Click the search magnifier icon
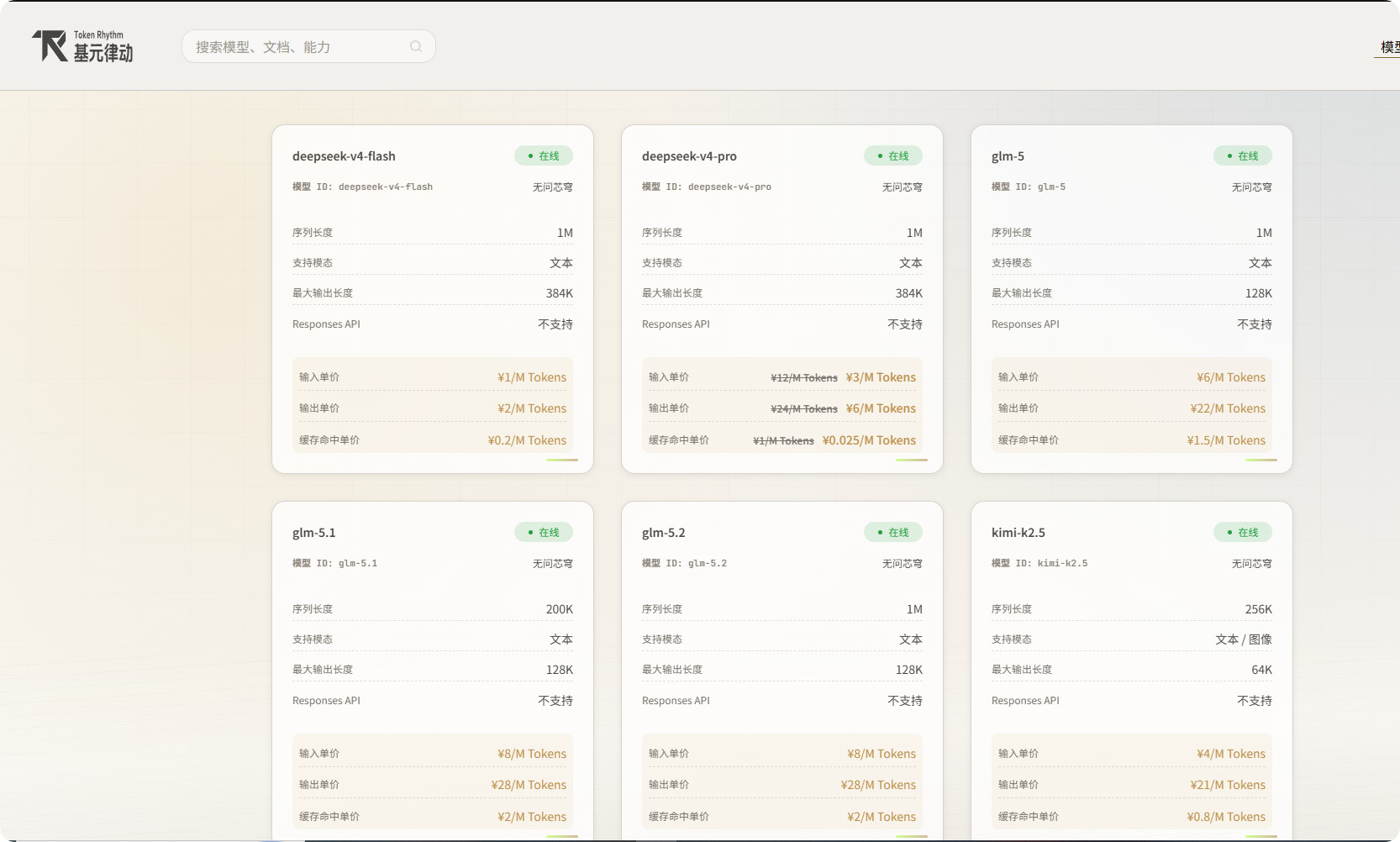Screen dimensions: 1400x842 pos(416,46)
